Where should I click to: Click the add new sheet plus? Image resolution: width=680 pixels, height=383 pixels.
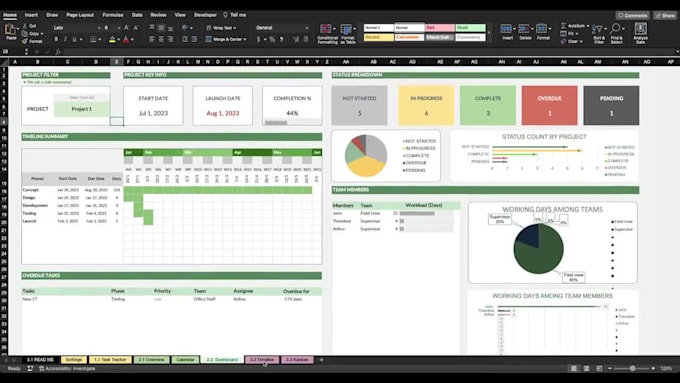(321, 360)
